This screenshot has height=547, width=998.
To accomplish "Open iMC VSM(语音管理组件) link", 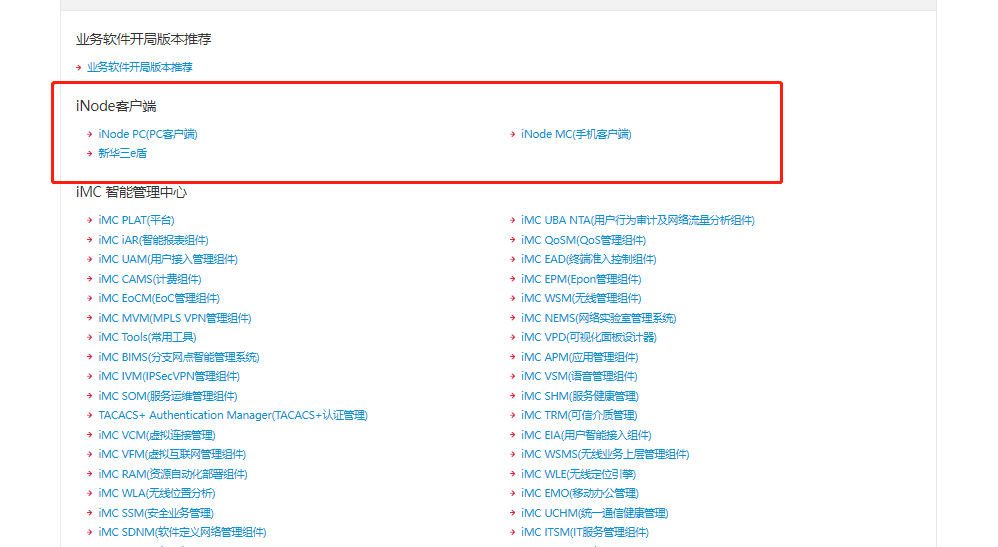I will click(x=579, y=376).
